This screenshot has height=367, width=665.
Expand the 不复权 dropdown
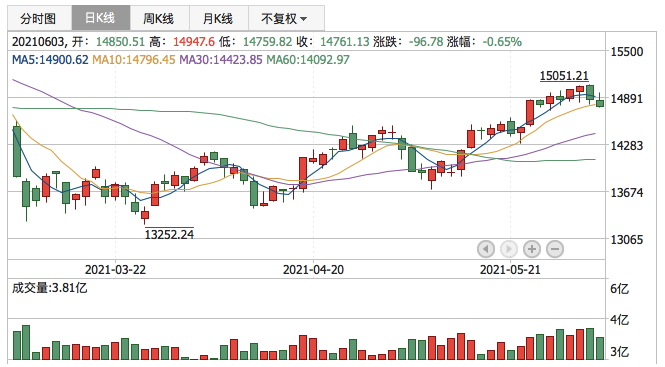coord(286,18)
